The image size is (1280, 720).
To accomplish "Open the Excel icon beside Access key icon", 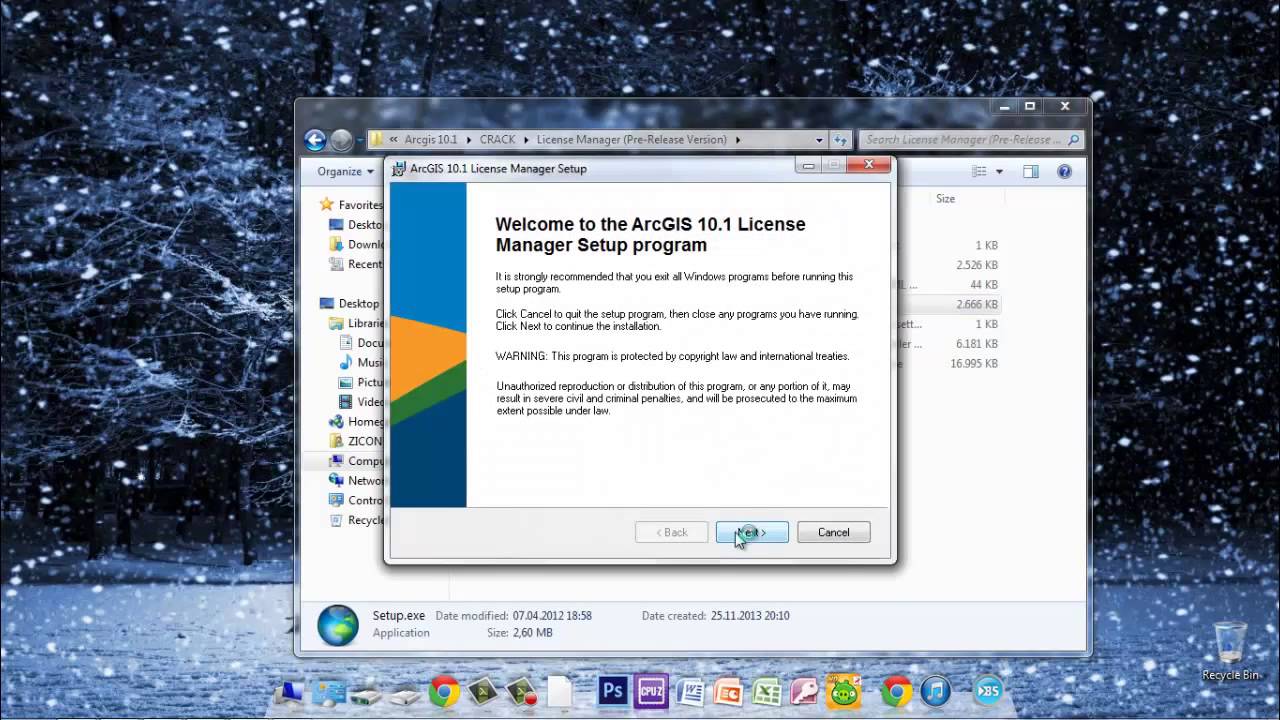I will pos(766,691).
